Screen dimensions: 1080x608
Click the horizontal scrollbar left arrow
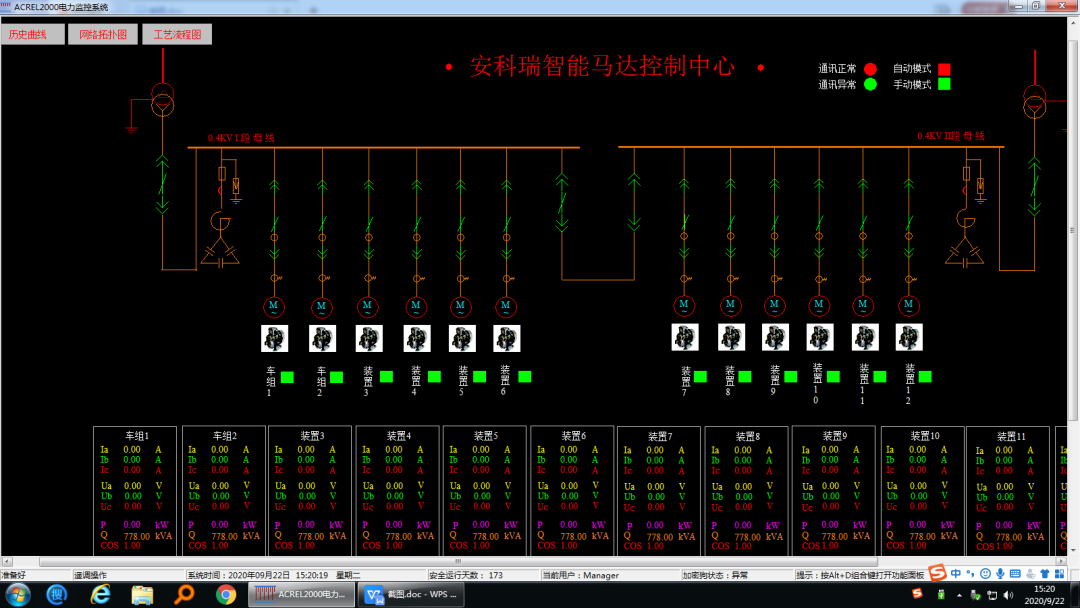tap(7, 562)
